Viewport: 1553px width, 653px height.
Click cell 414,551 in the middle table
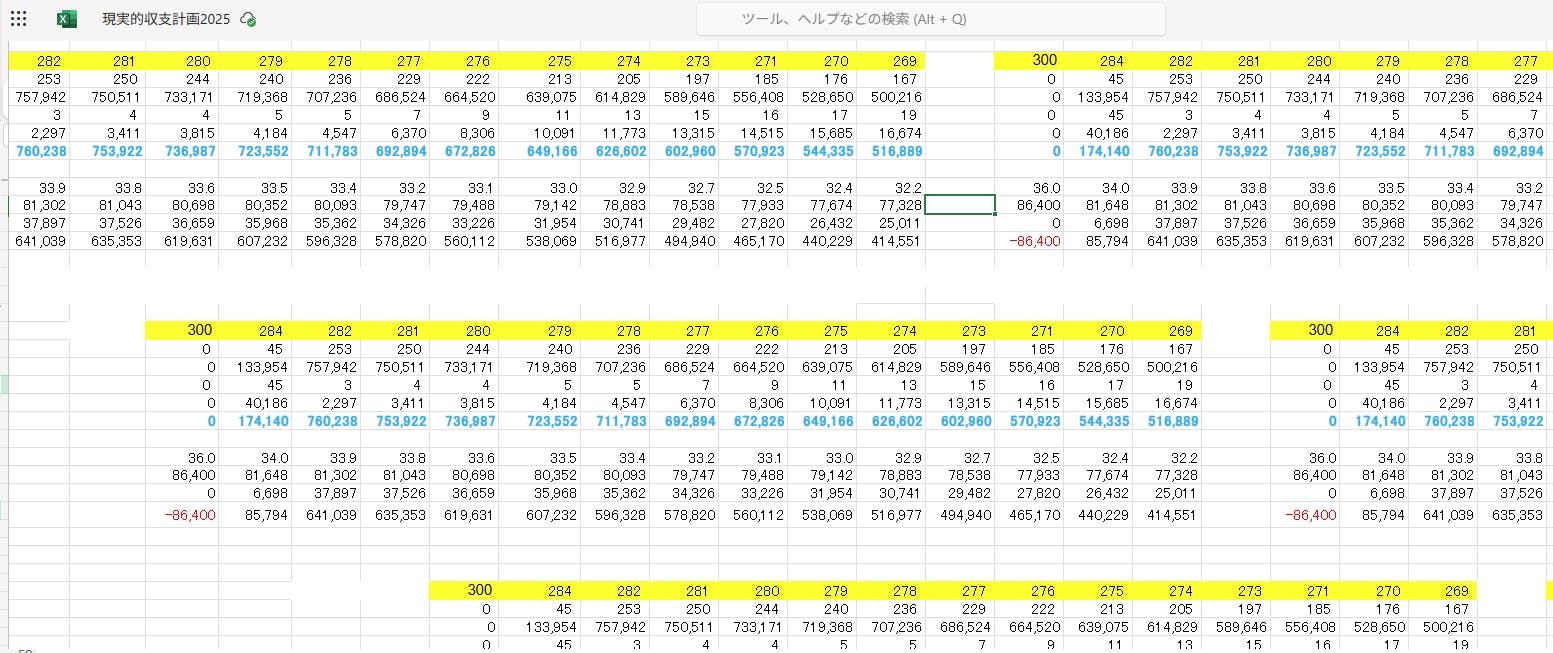pyautogui.click(x=1166, y=515)
